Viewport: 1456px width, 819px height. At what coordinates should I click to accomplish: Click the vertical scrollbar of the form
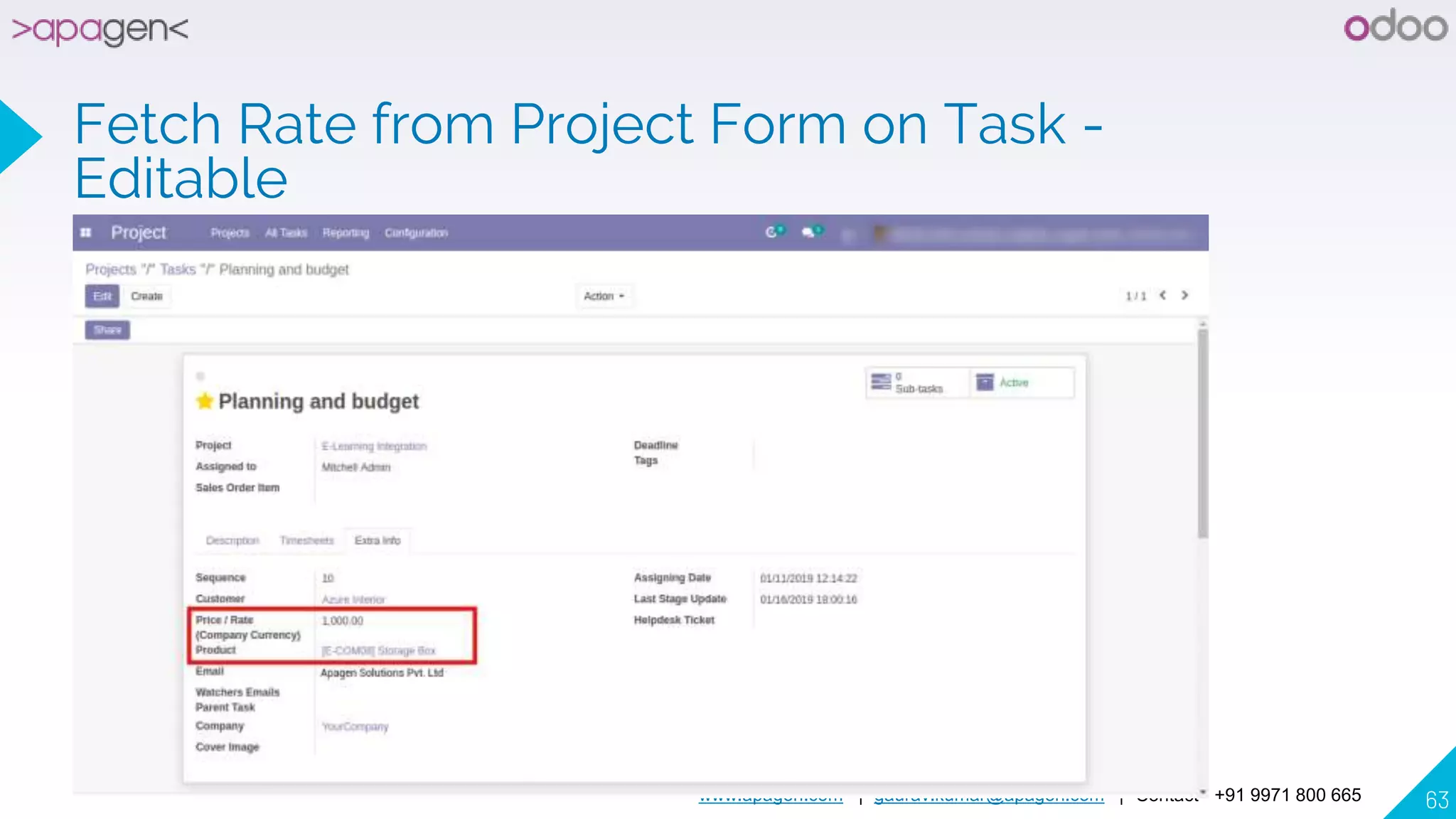coord(1203,434)
